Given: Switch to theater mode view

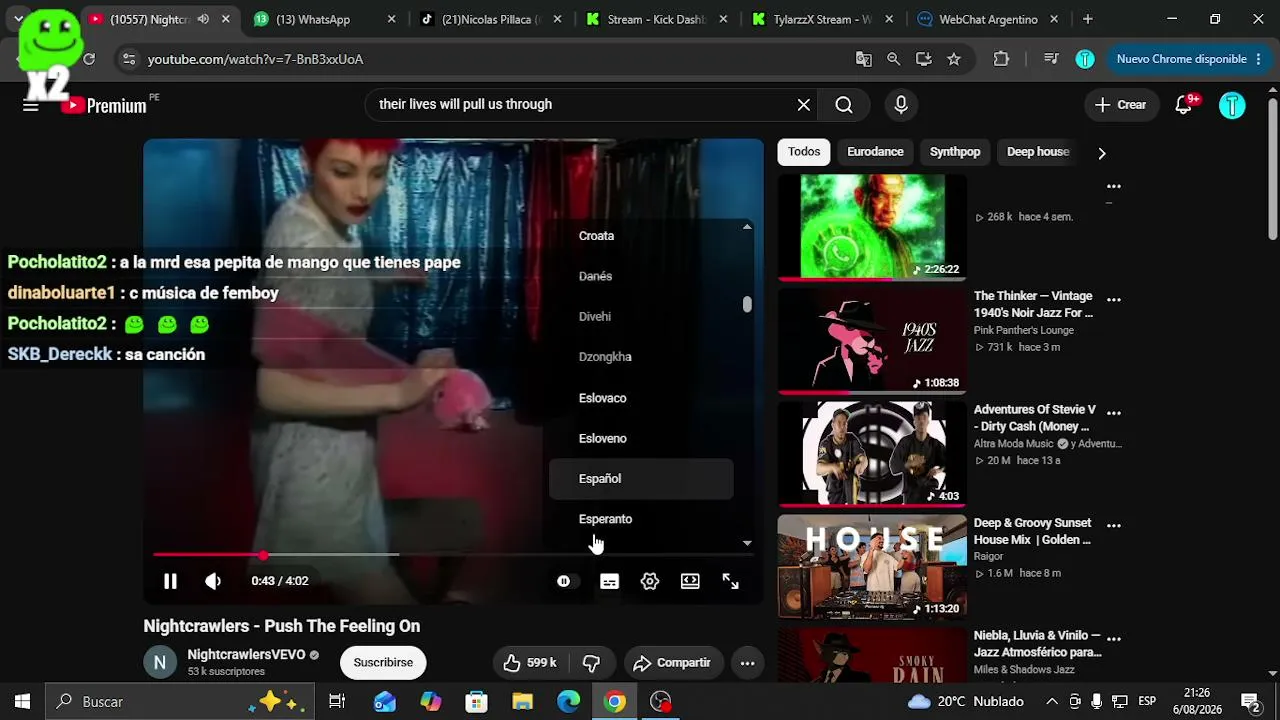Looking at the screenshot, I should [690, 581].
